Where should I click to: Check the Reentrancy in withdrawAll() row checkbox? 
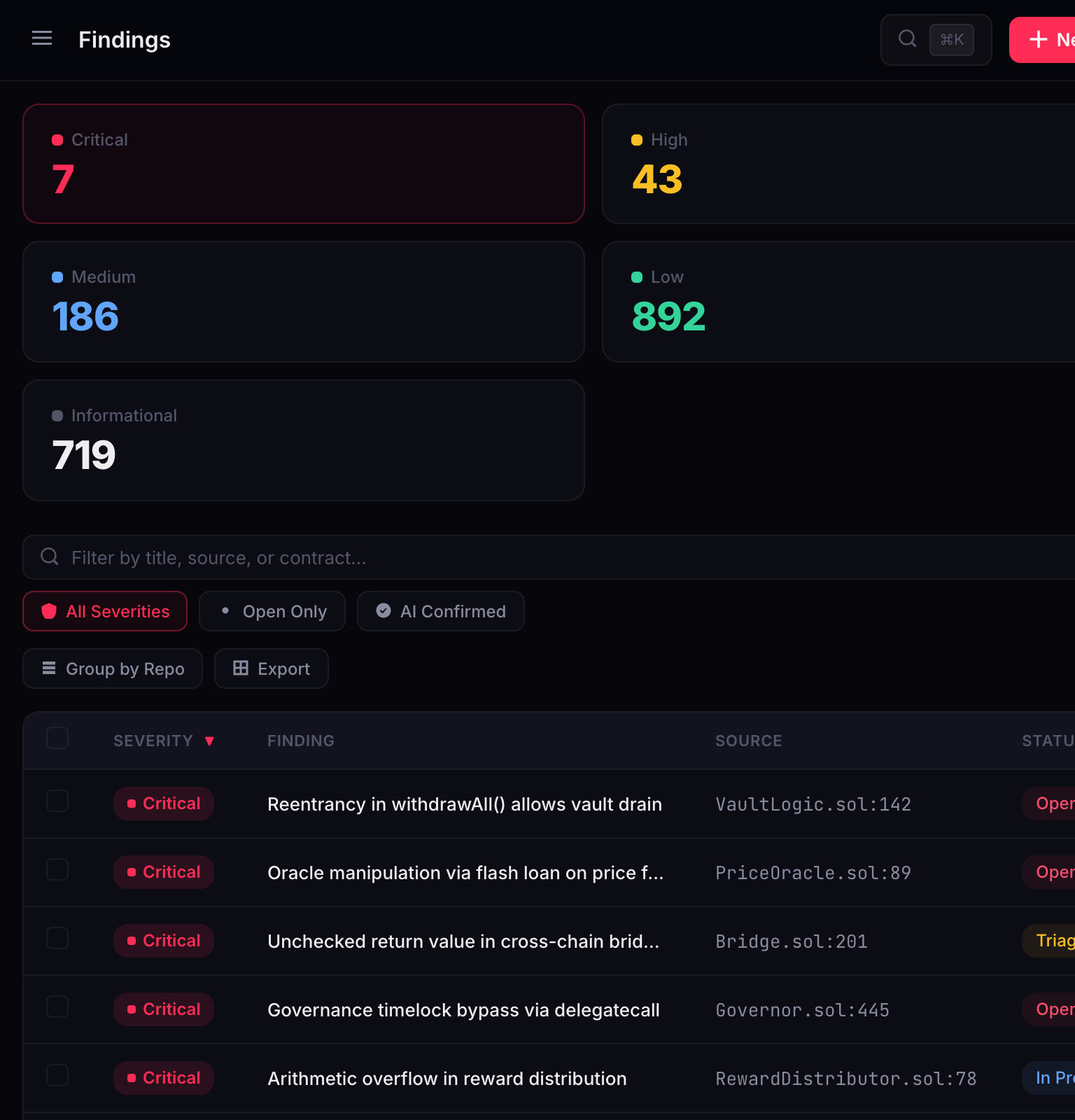click(57, 801)
